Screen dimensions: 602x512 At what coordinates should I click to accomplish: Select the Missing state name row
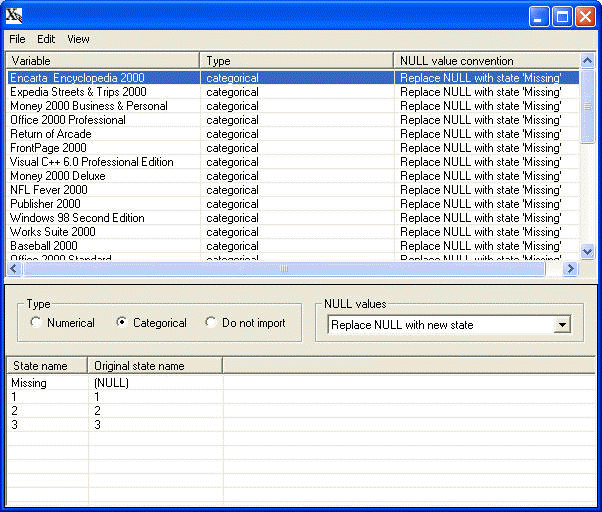[29, 383]
